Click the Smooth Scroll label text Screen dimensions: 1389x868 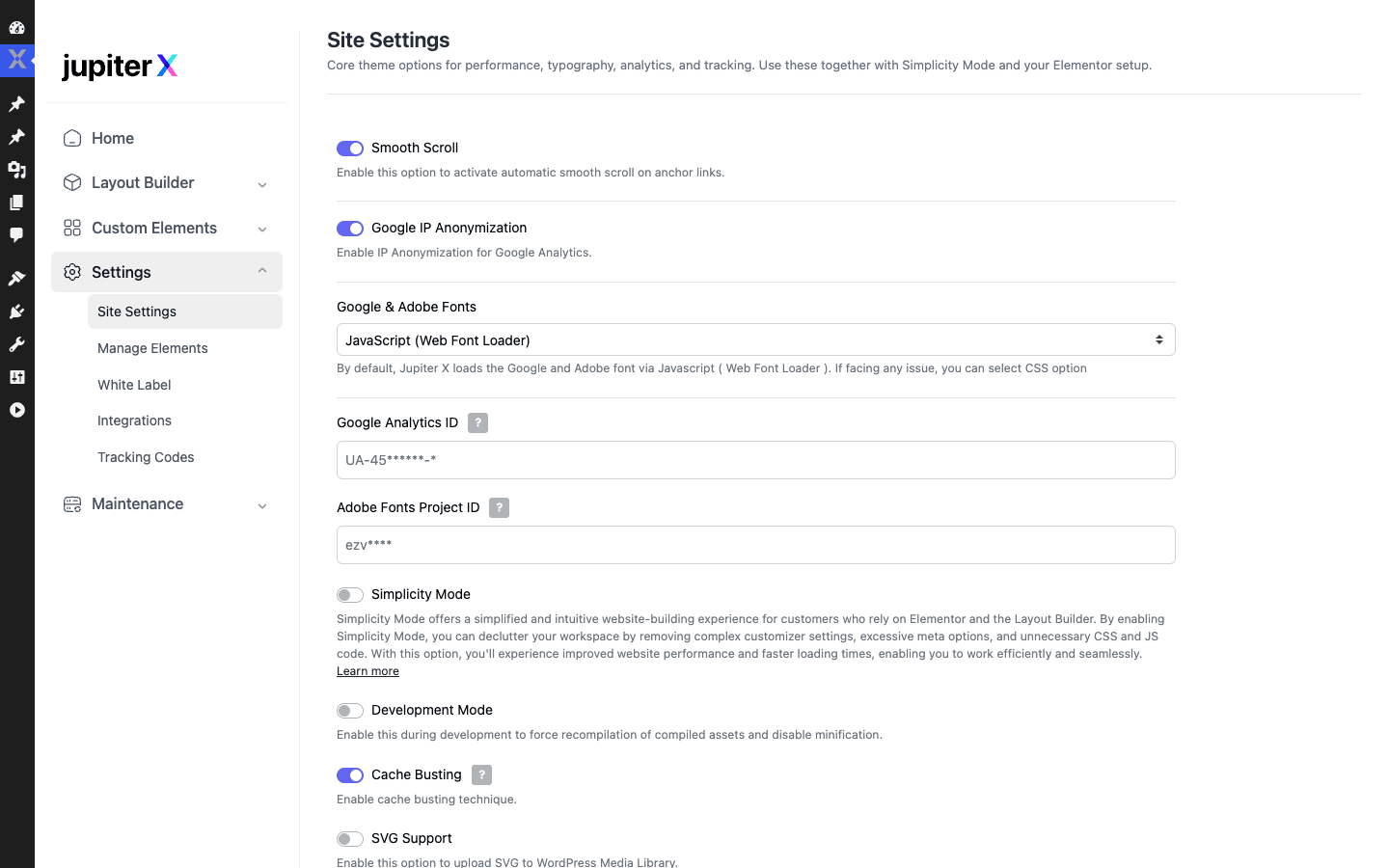pos(415,148)
